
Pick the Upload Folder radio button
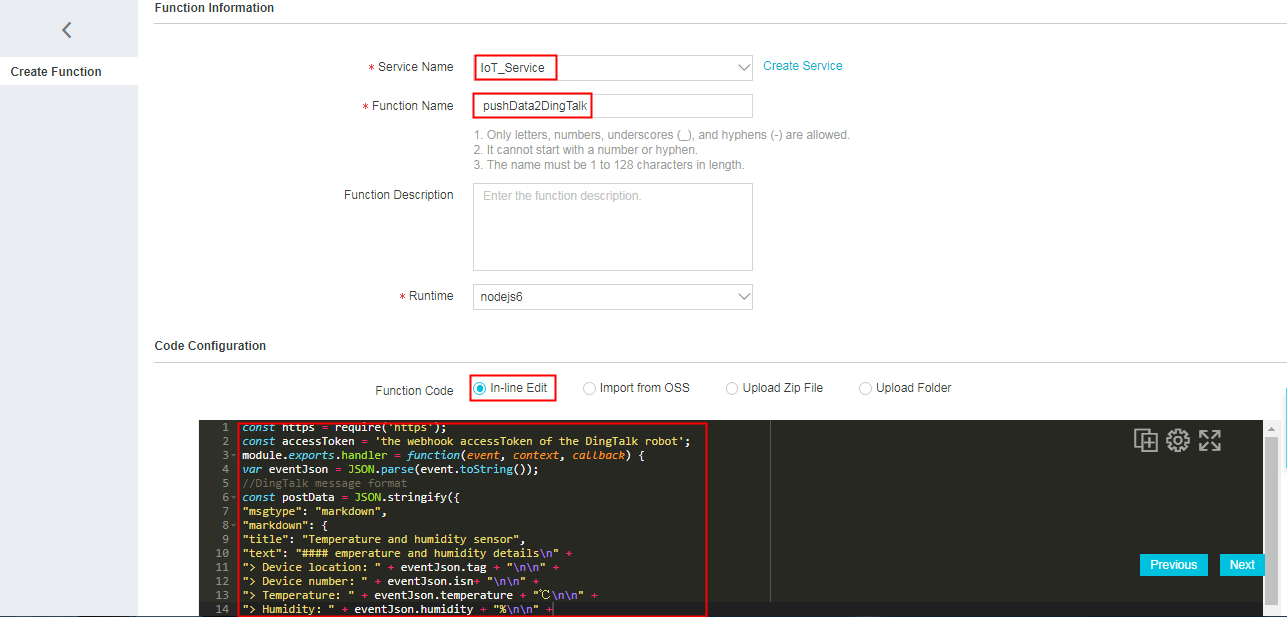865,388
